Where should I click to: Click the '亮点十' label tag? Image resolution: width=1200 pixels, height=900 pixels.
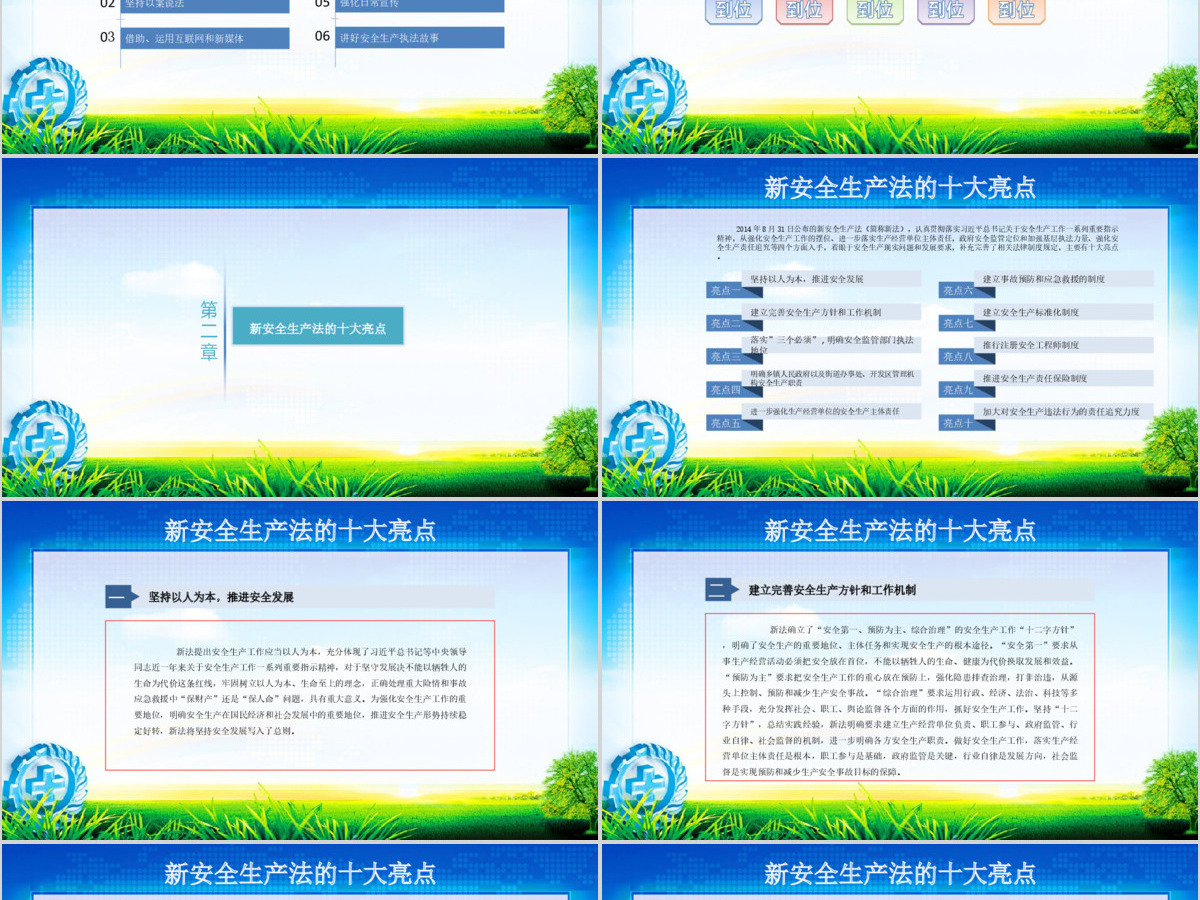click(x=967, y=424)
